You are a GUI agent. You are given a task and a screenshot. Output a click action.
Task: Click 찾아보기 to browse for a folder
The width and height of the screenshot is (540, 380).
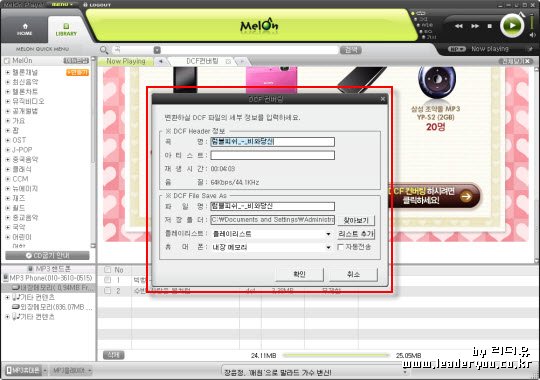click(356, 220)
